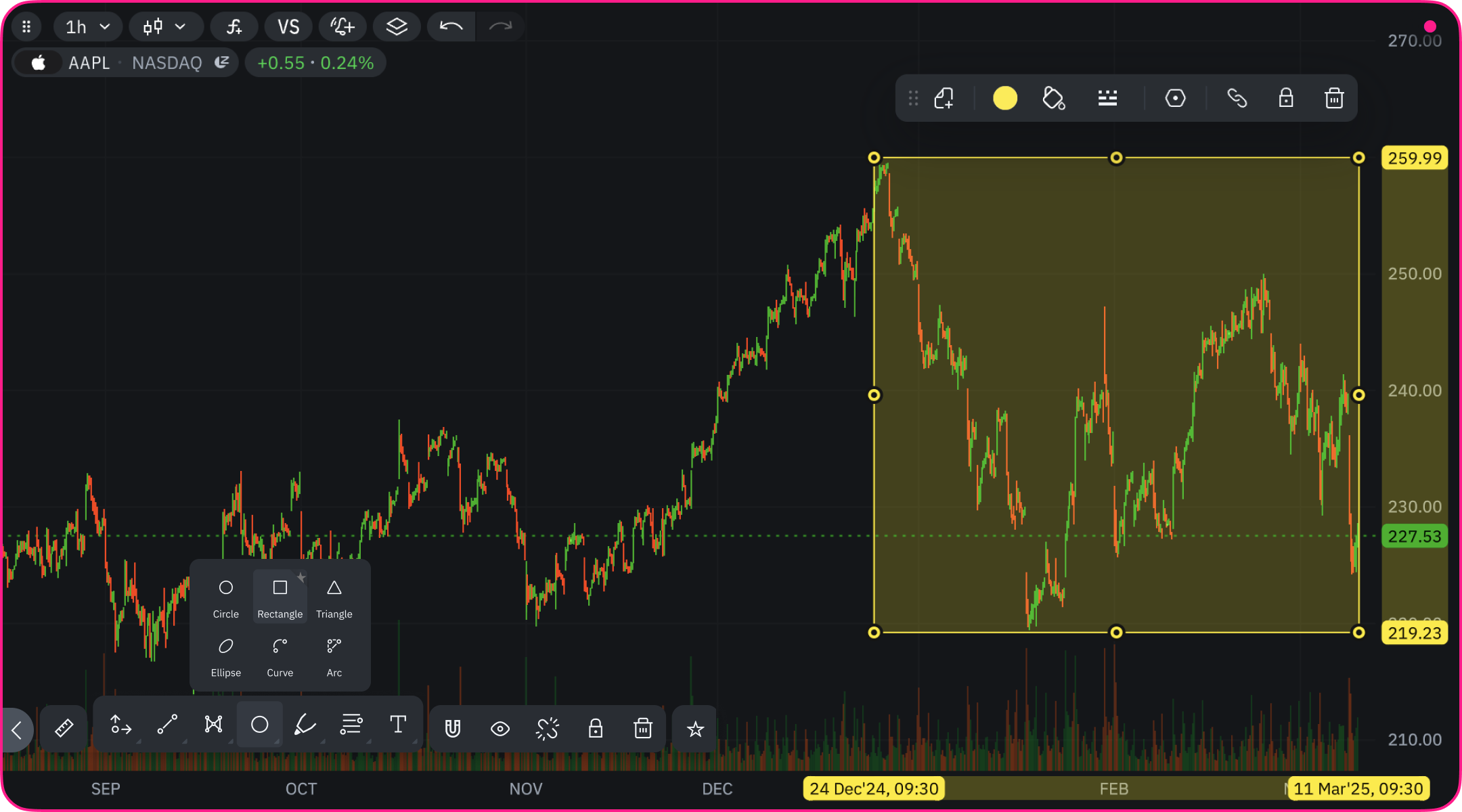This screenshot has width=1462, height=812.
Task: Add a new price alert
Action: click(x=342, y=27)
